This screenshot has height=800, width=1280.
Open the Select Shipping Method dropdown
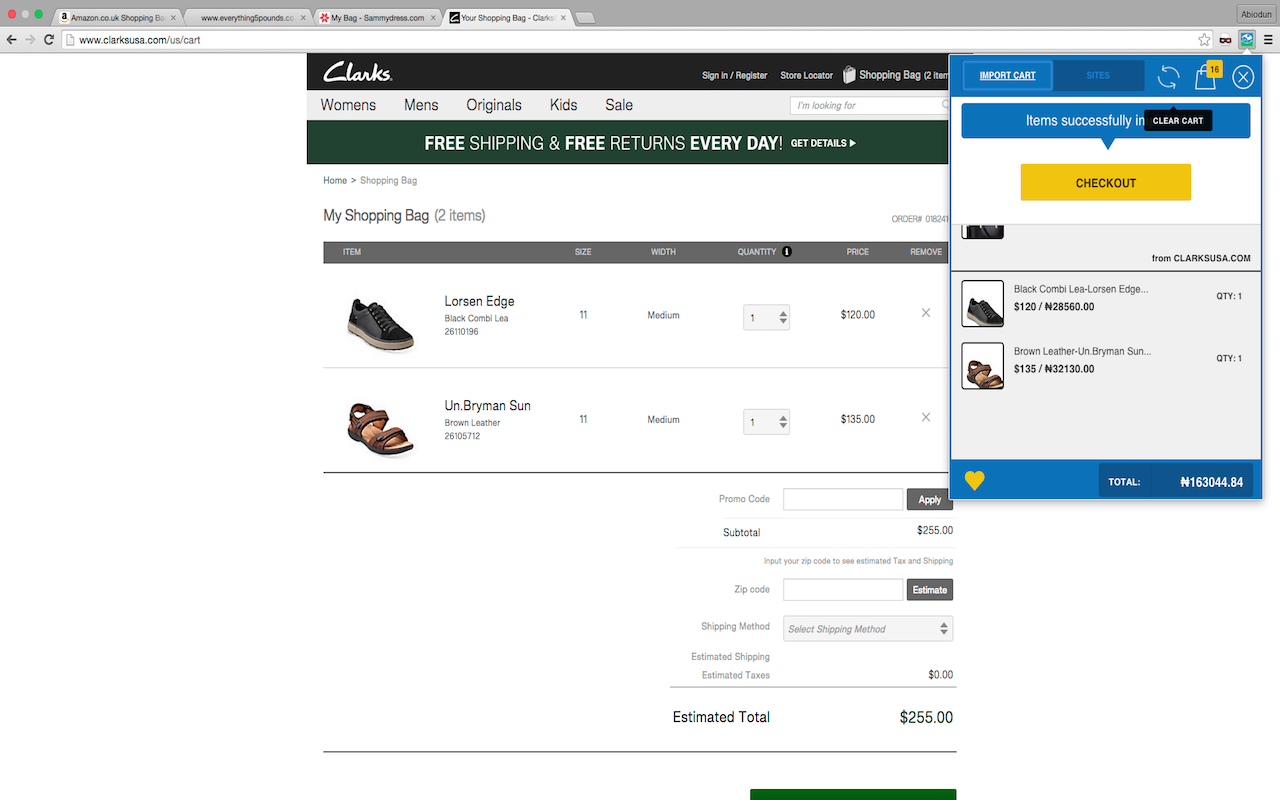868,629
